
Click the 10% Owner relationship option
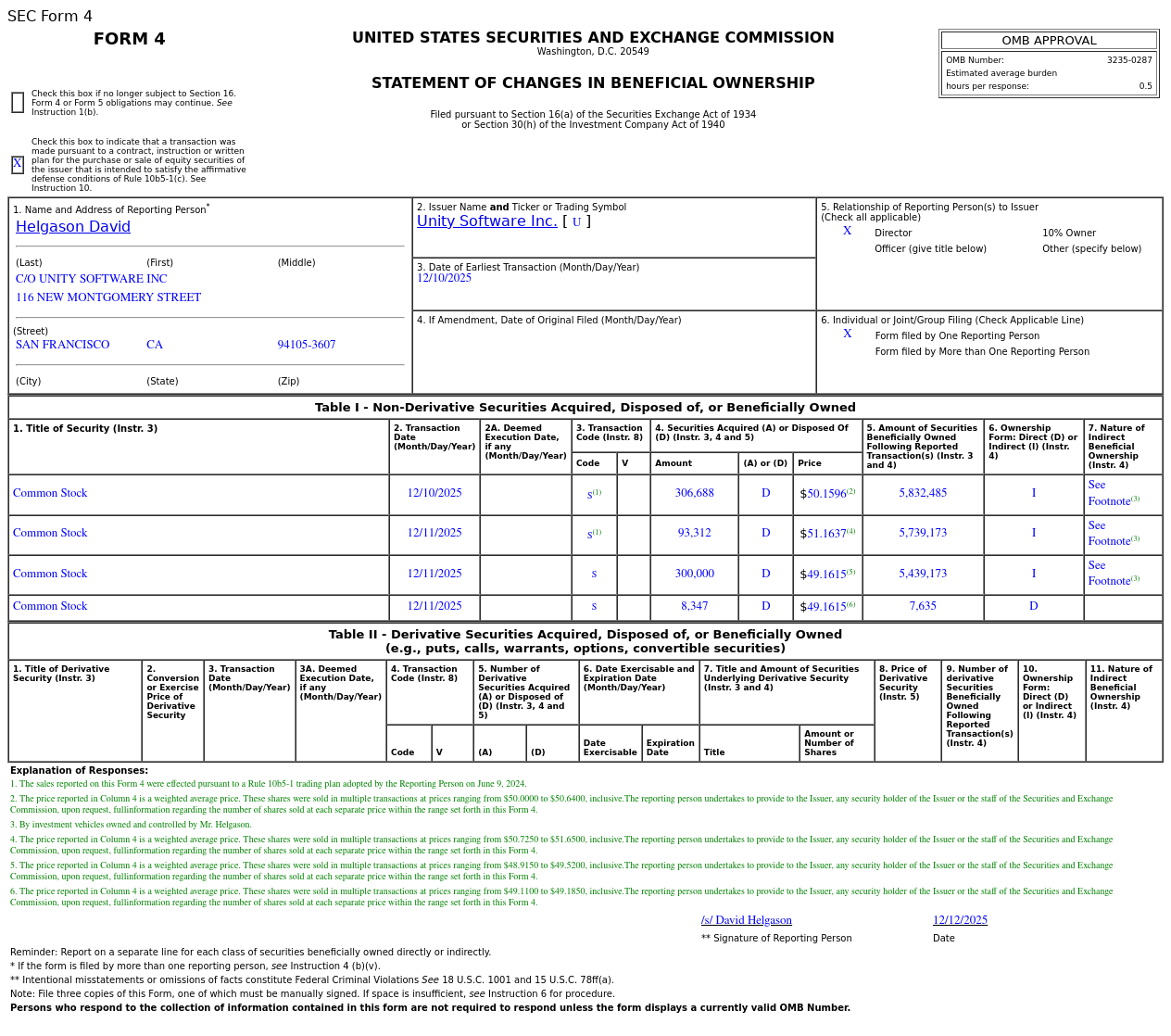(x=1069, y=234)
